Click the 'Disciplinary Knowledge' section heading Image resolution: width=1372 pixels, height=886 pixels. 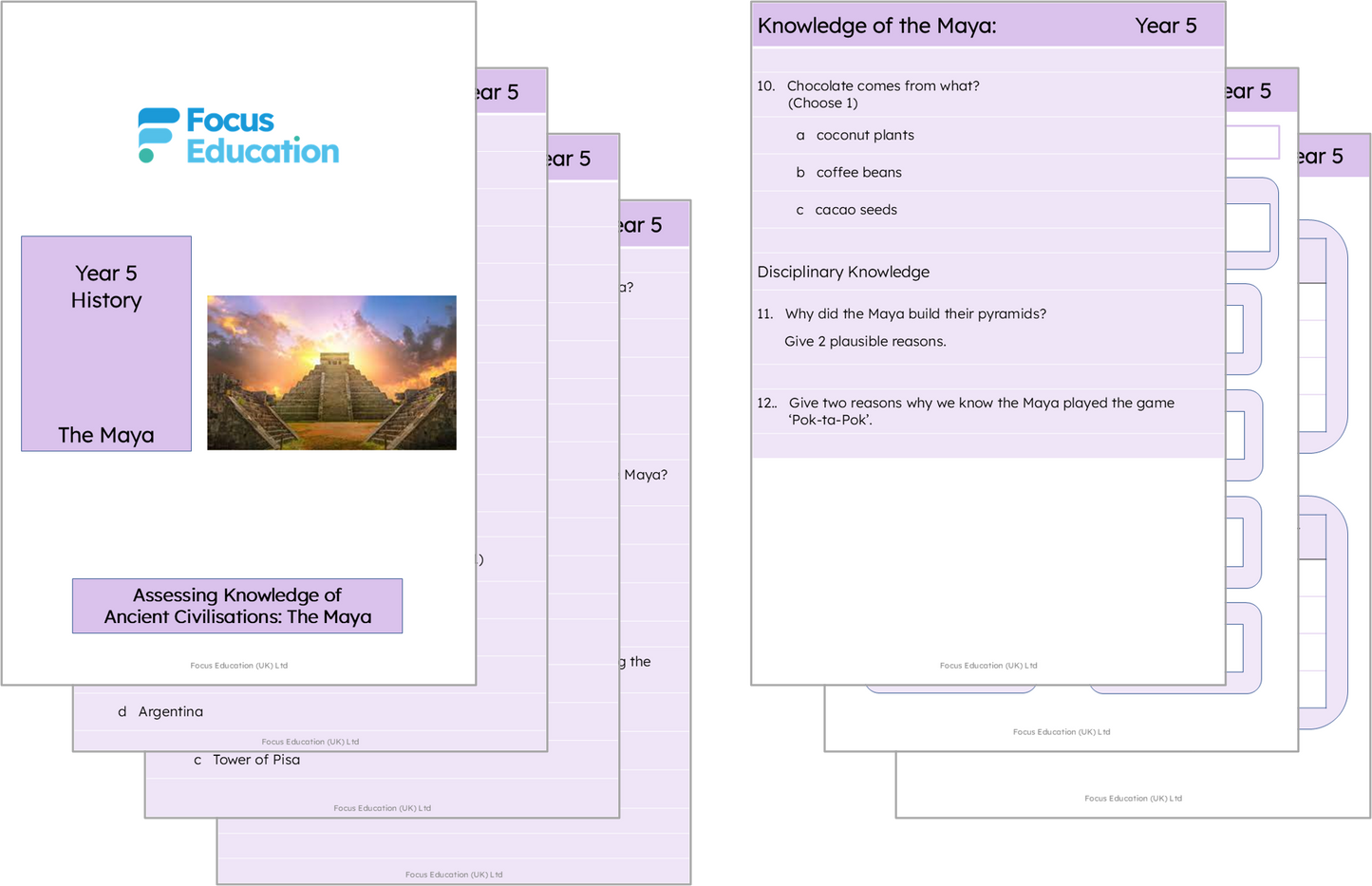click(843, 273)
